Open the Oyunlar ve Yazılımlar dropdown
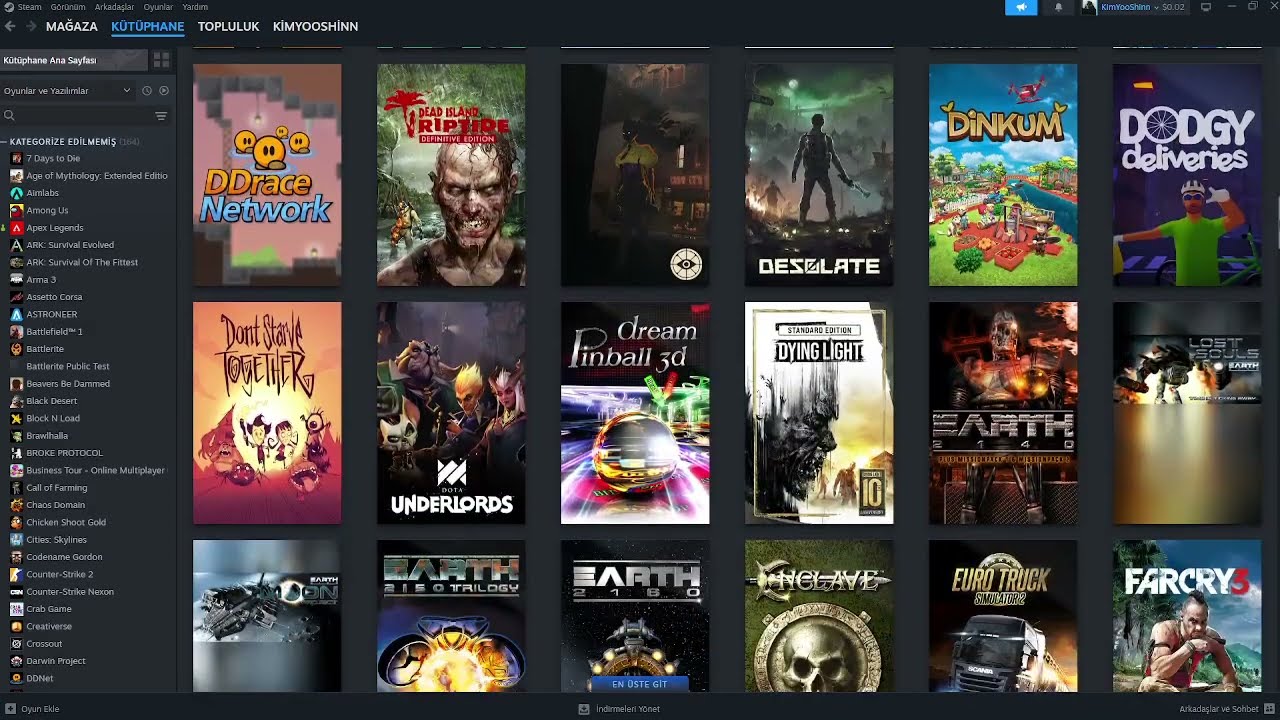The image size is (1280, 720). 66,91
